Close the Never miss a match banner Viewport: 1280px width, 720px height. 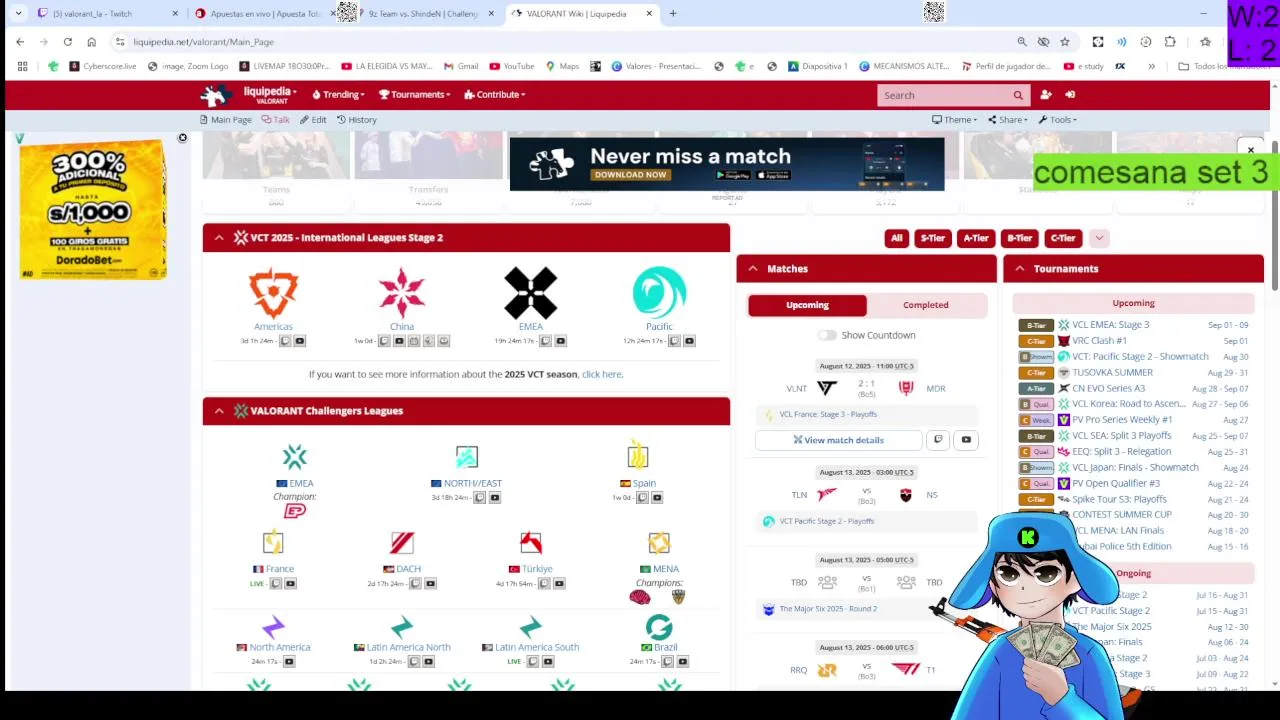click(x=1250, y=150)
